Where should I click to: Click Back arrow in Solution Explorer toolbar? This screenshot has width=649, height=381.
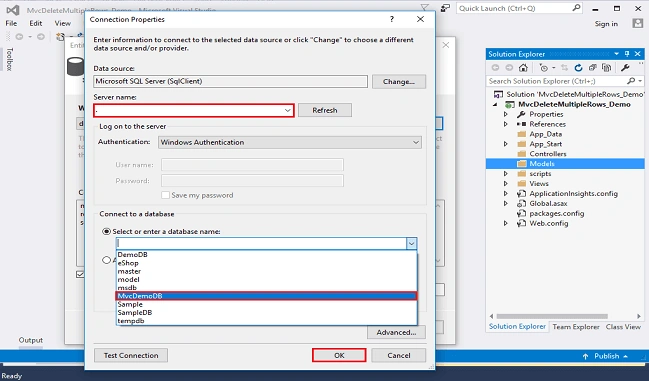(495, 67)
